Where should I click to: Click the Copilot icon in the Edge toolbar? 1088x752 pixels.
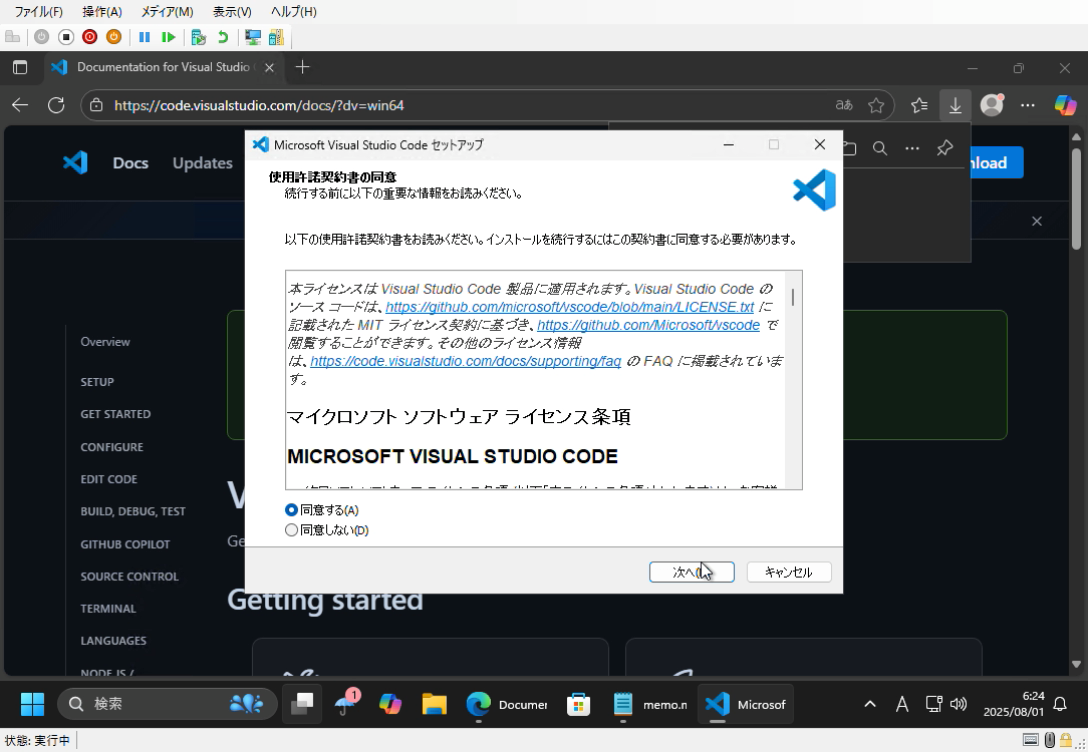pos(1065,105)
